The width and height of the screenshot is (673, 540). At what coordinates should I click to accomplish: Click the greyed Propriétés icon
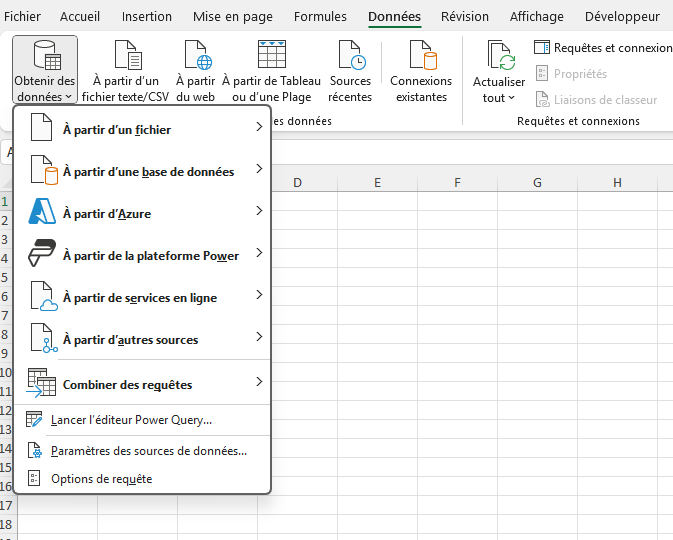(542, 73)
